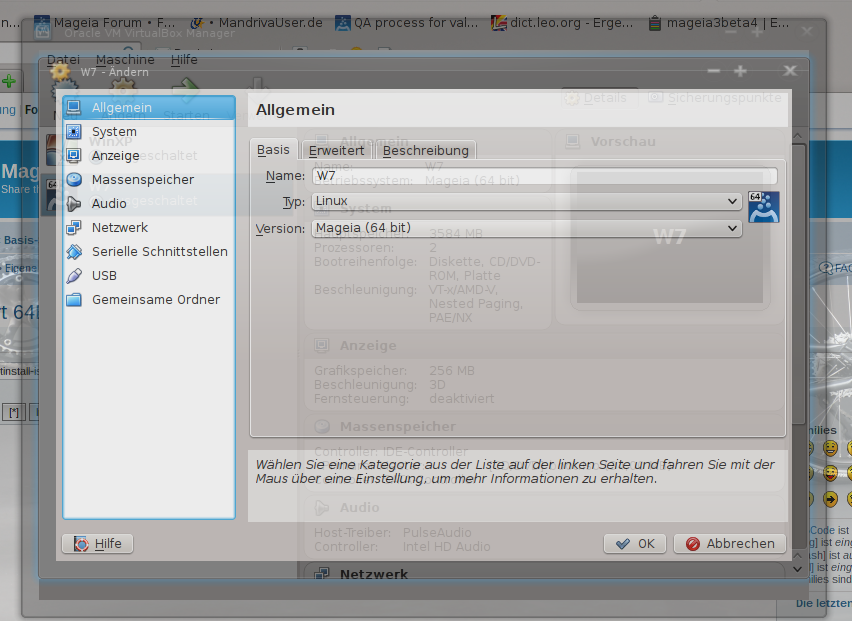Switch to the MandrivaUser.de browser tab
This screenshot has width=852, height=621.
pos(257,23)
